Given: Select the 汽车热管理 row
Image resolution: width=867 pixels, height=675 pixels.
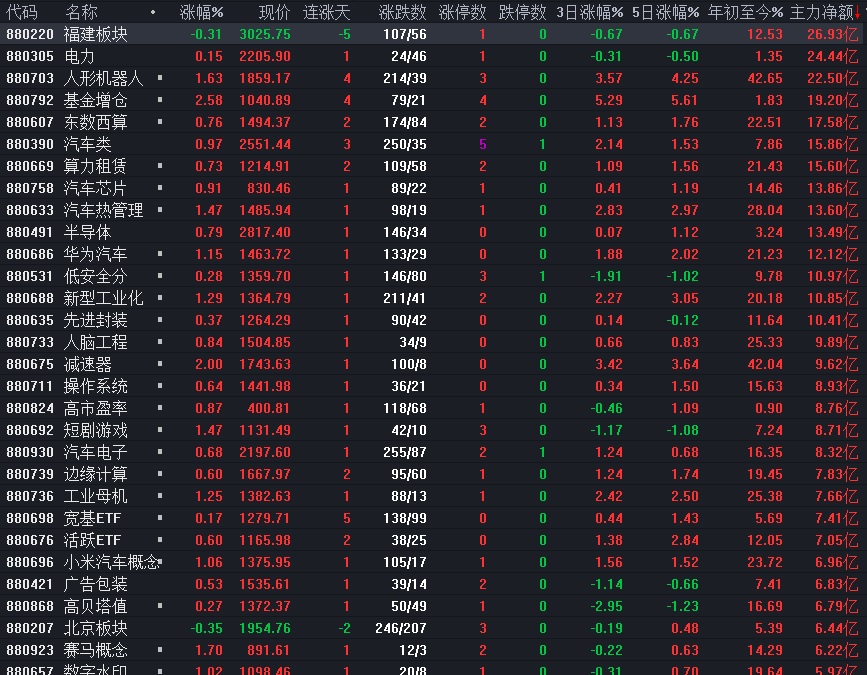Looking at the screenshot, I should pos(434,211).
